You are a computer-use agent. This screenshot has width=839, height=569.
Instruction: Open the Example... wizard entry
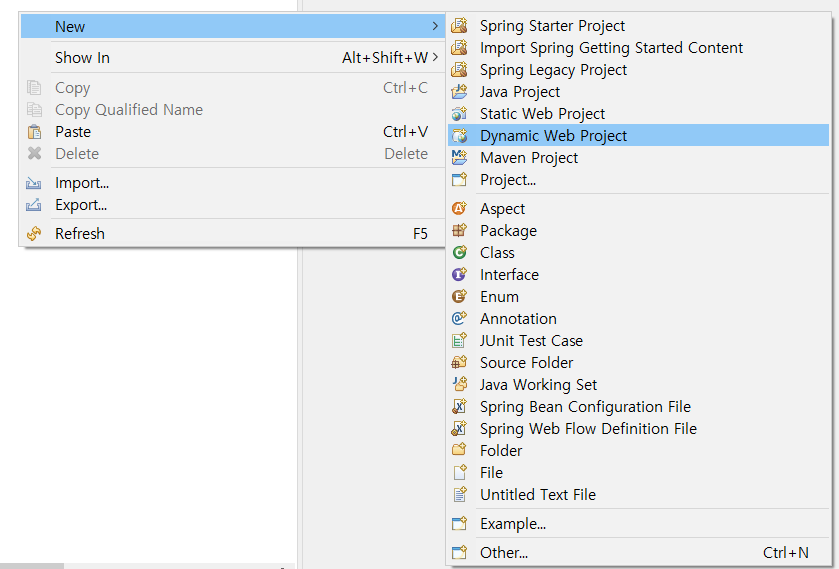tap(638, 523)
